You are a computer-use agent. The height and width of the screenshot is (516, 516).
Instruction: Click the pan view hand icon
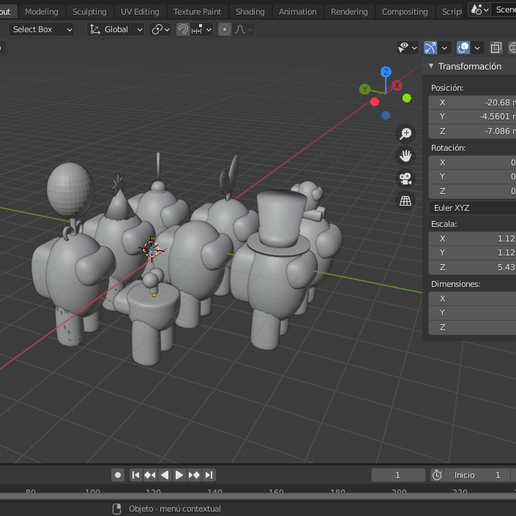405,156
